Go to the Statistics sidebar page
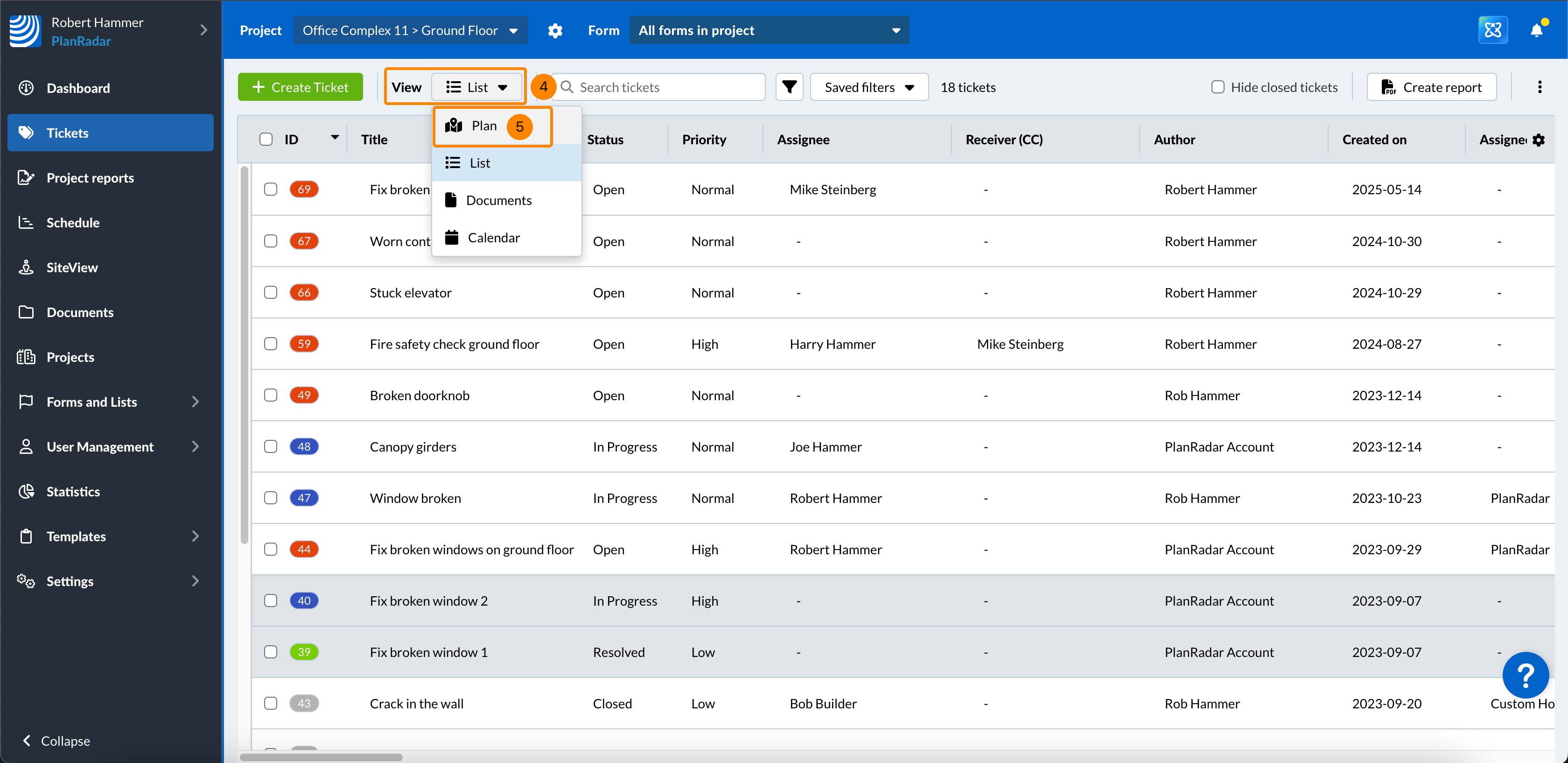The width and height of the screenshot is (1568, 763). pos(73,491)
